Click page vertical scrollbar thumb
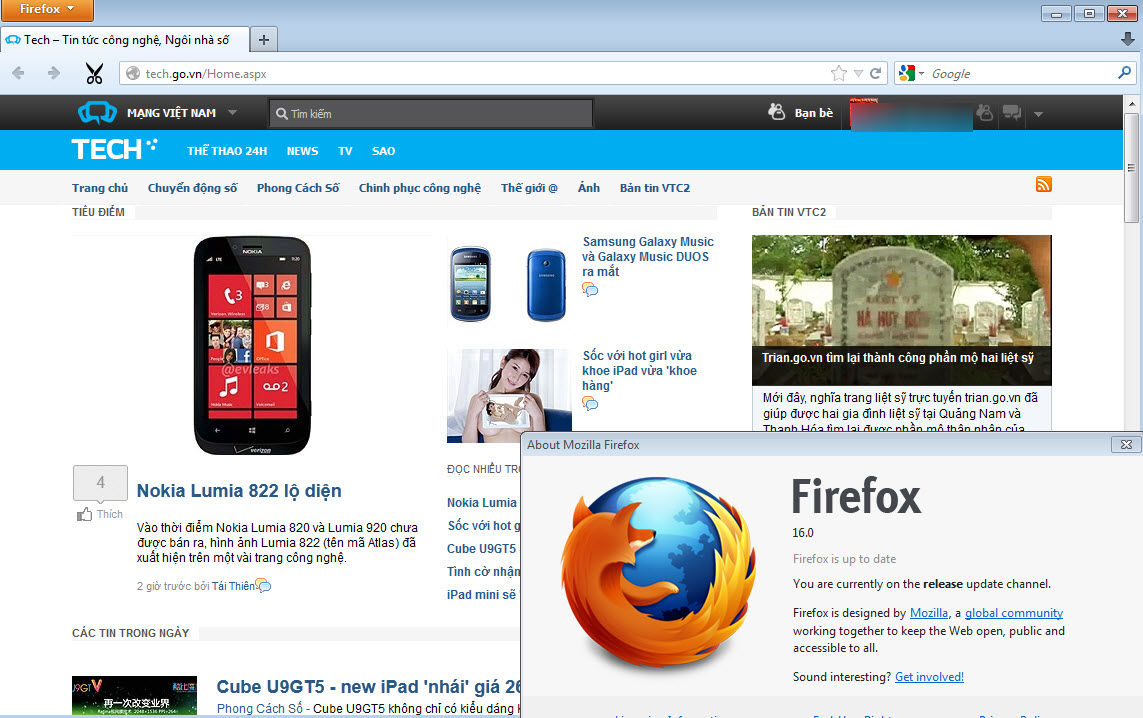 1131,168
